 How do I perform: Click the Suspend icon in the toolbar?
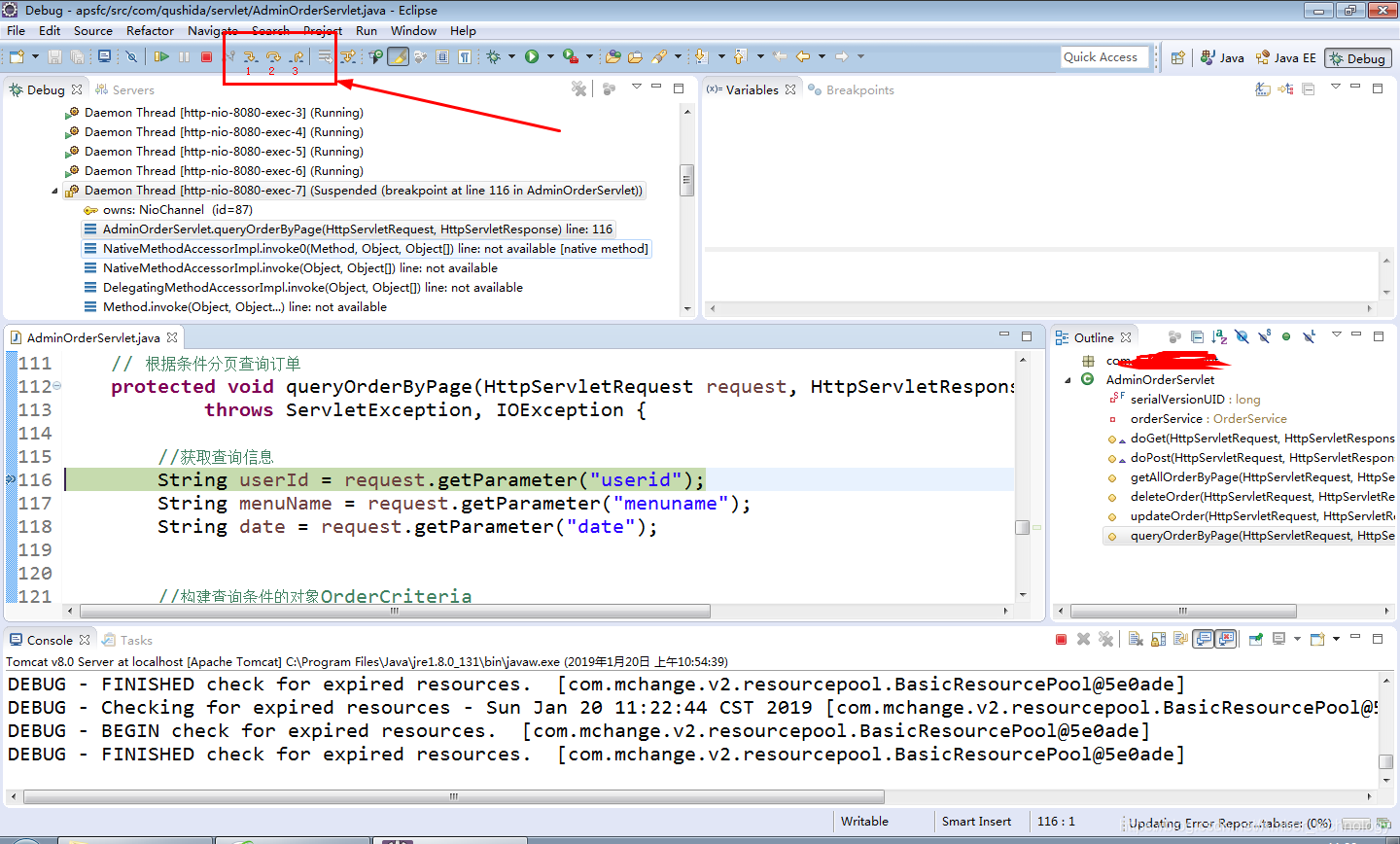[184, 56]
